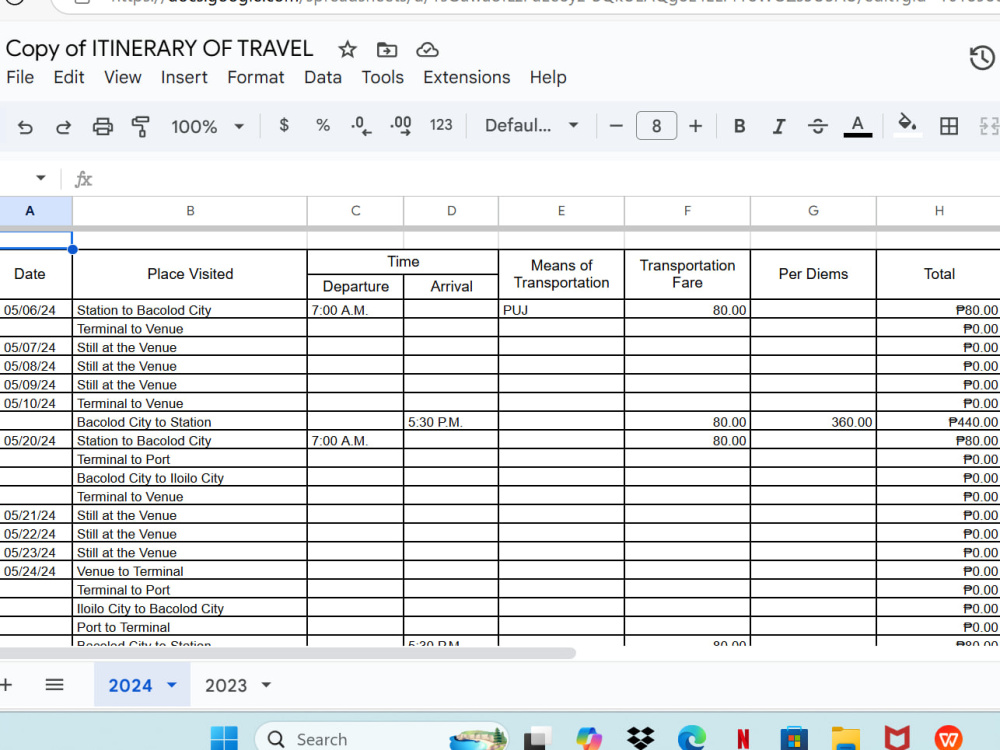The image size is (1000, 750).
Task: Click Increase decimal places icon
Action: (401, 126)
